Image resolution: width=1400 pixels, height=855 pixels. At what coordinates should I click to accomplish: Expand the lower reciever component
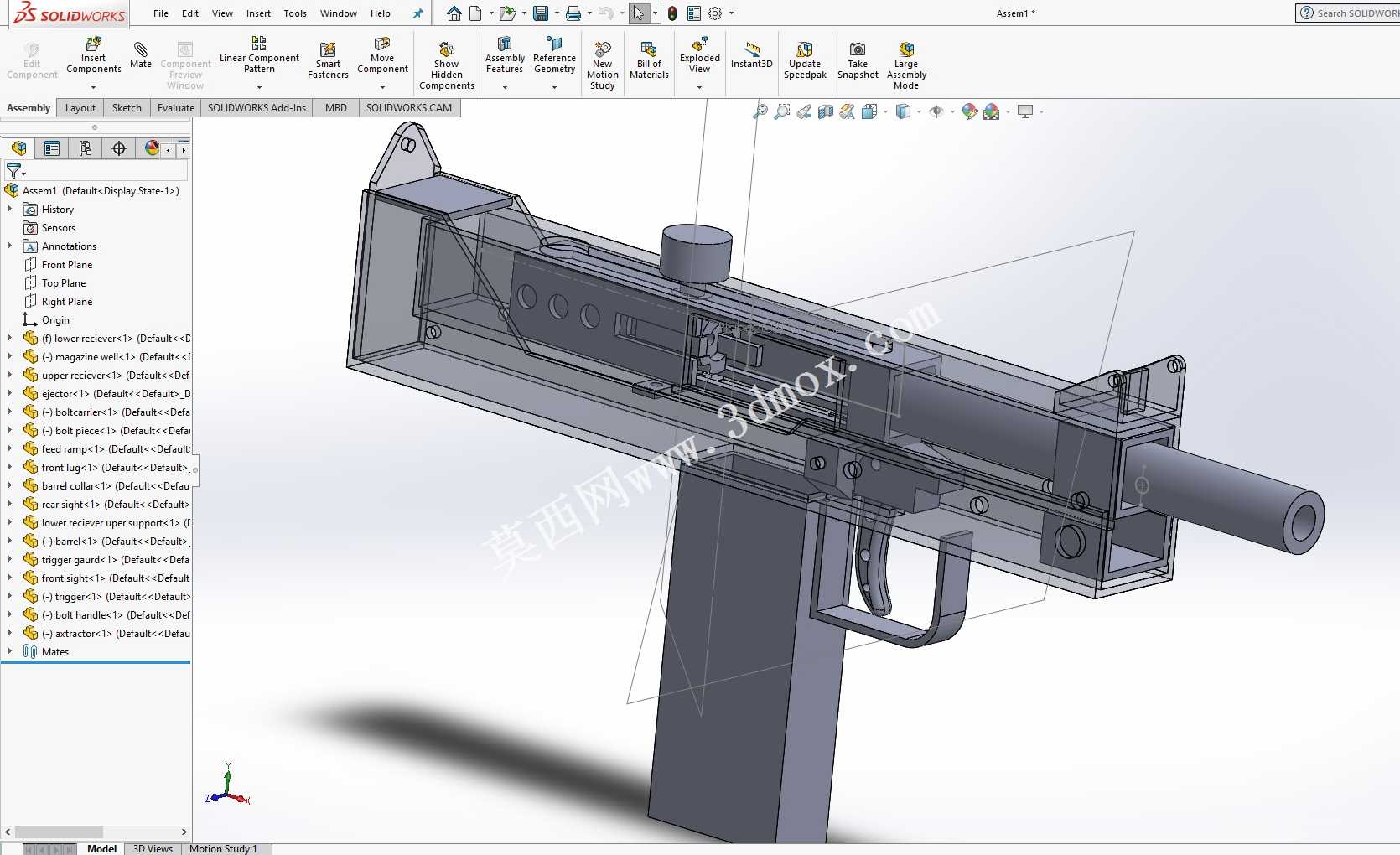coord(10,339)
